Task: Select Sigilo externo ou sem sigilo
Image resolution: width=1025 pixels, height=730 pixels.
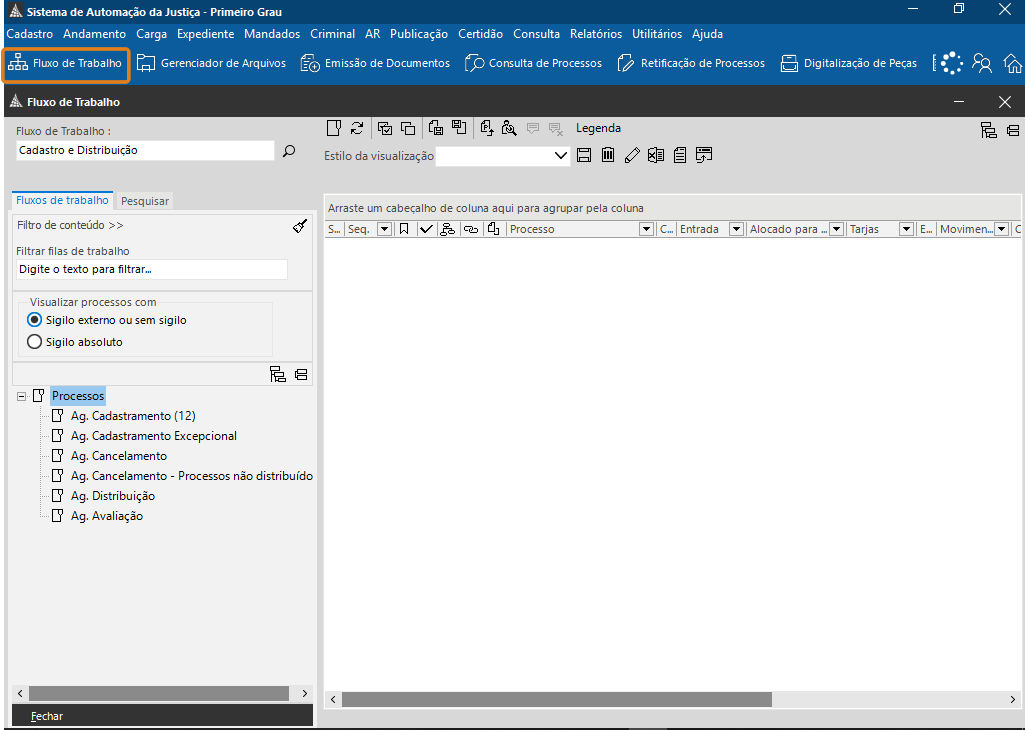Action: click(x=107, y=320)
